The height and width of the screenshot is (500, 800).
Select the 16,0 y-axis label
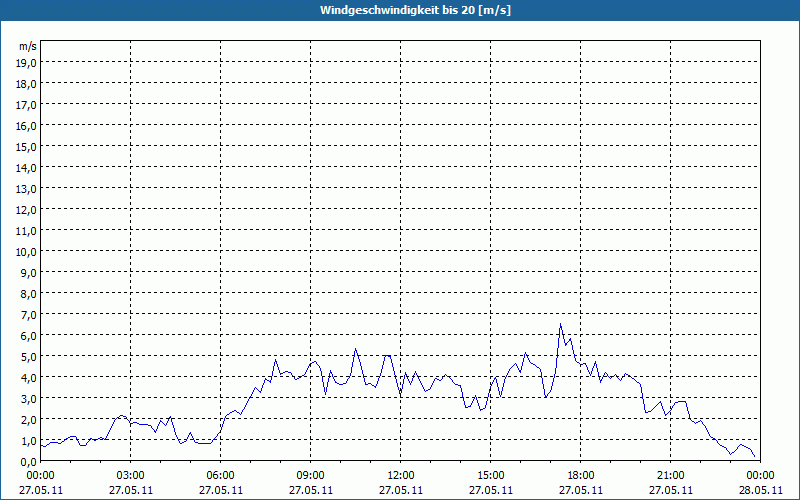[x=28, y=126]
